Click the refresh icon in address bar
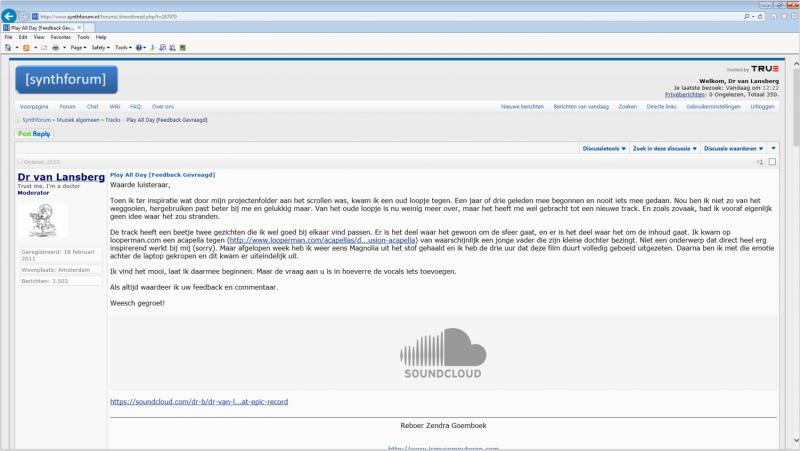800x451 pixels. [760, 16]
